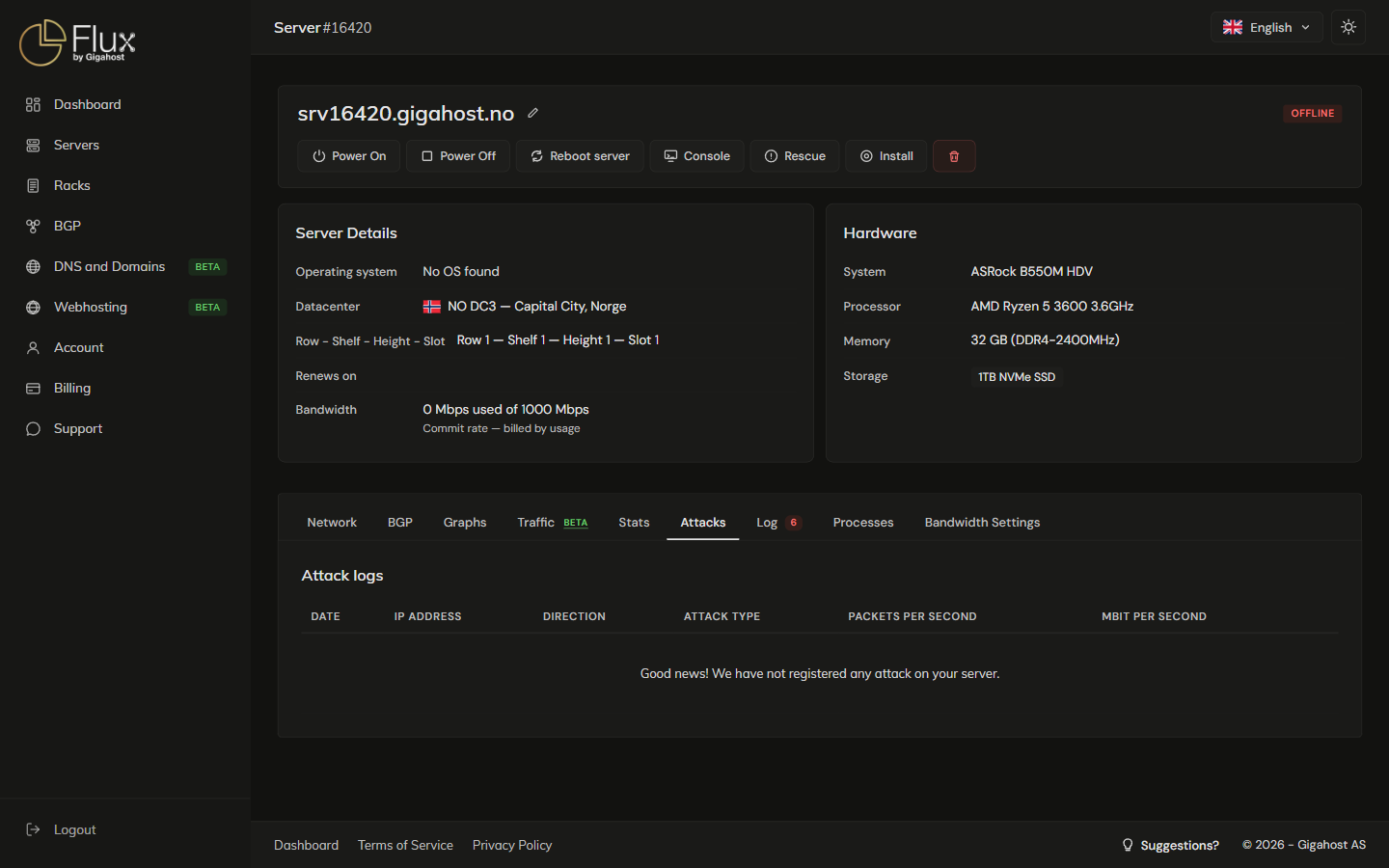Image resolution: width=1389 pixels, height=868 pixels.
Task: Open the Log tab
Action: point(778,523)
